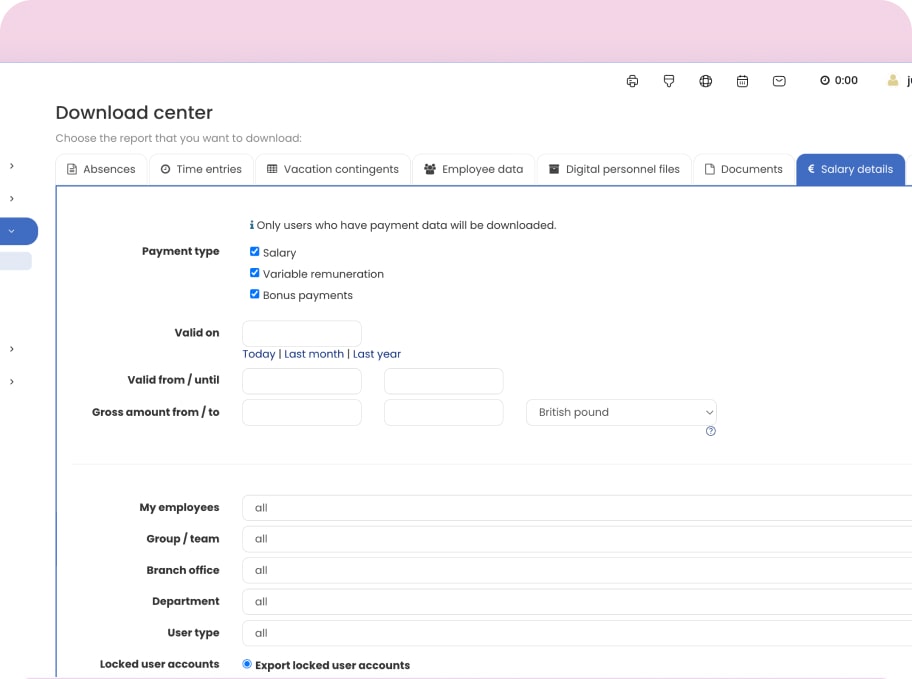Click the 0:00 time tracking clock
The width and height of the screenshot is (912, 679).
838,81
